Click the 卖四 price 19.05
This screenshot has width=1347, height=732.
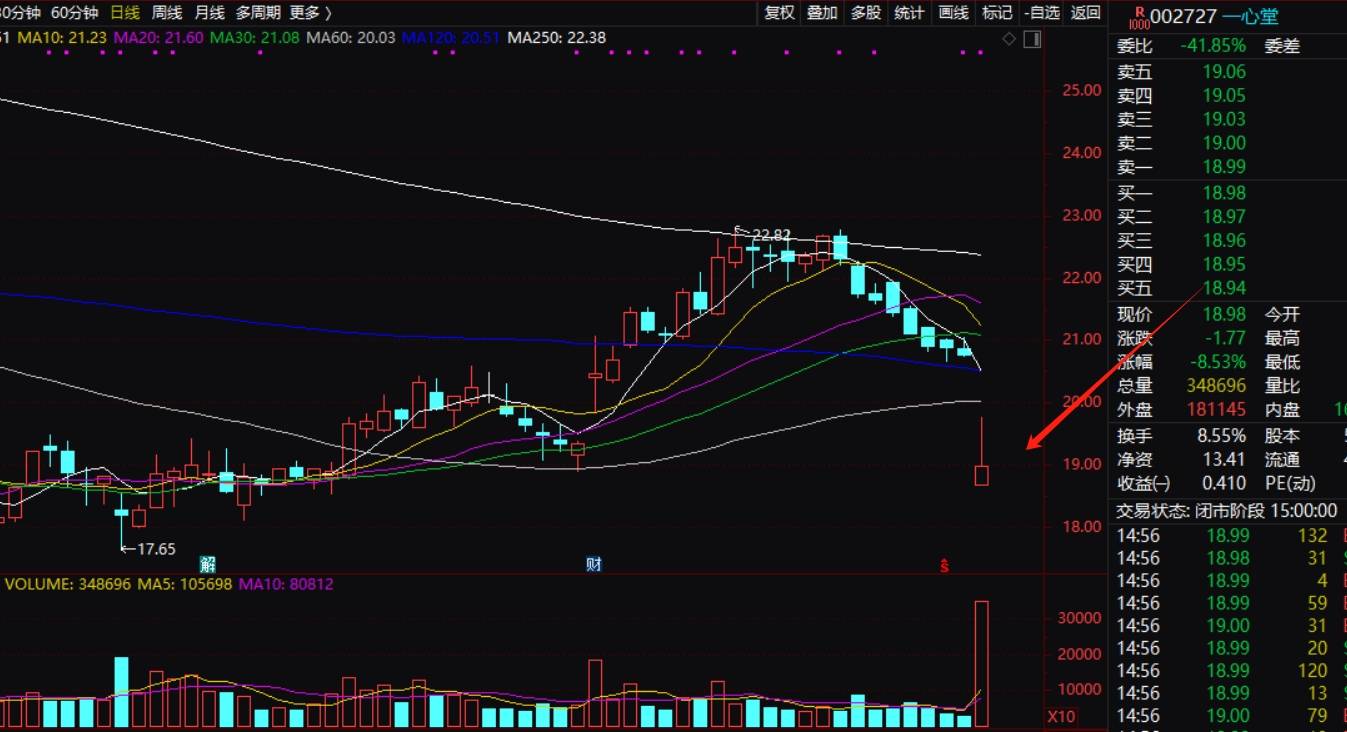click(1224, 95)
